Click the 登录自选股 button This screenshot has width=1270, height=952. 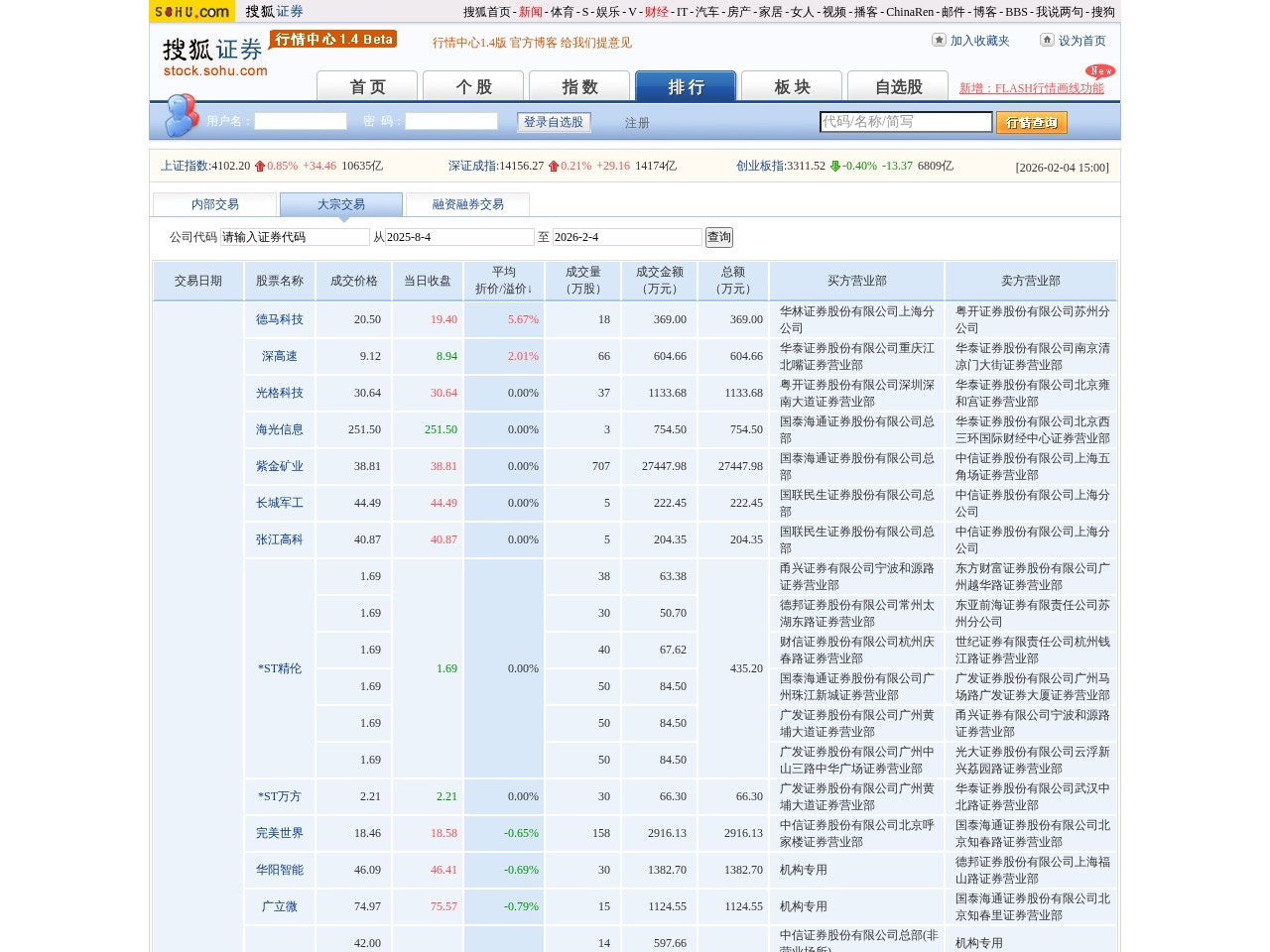[x=554, y=122]
